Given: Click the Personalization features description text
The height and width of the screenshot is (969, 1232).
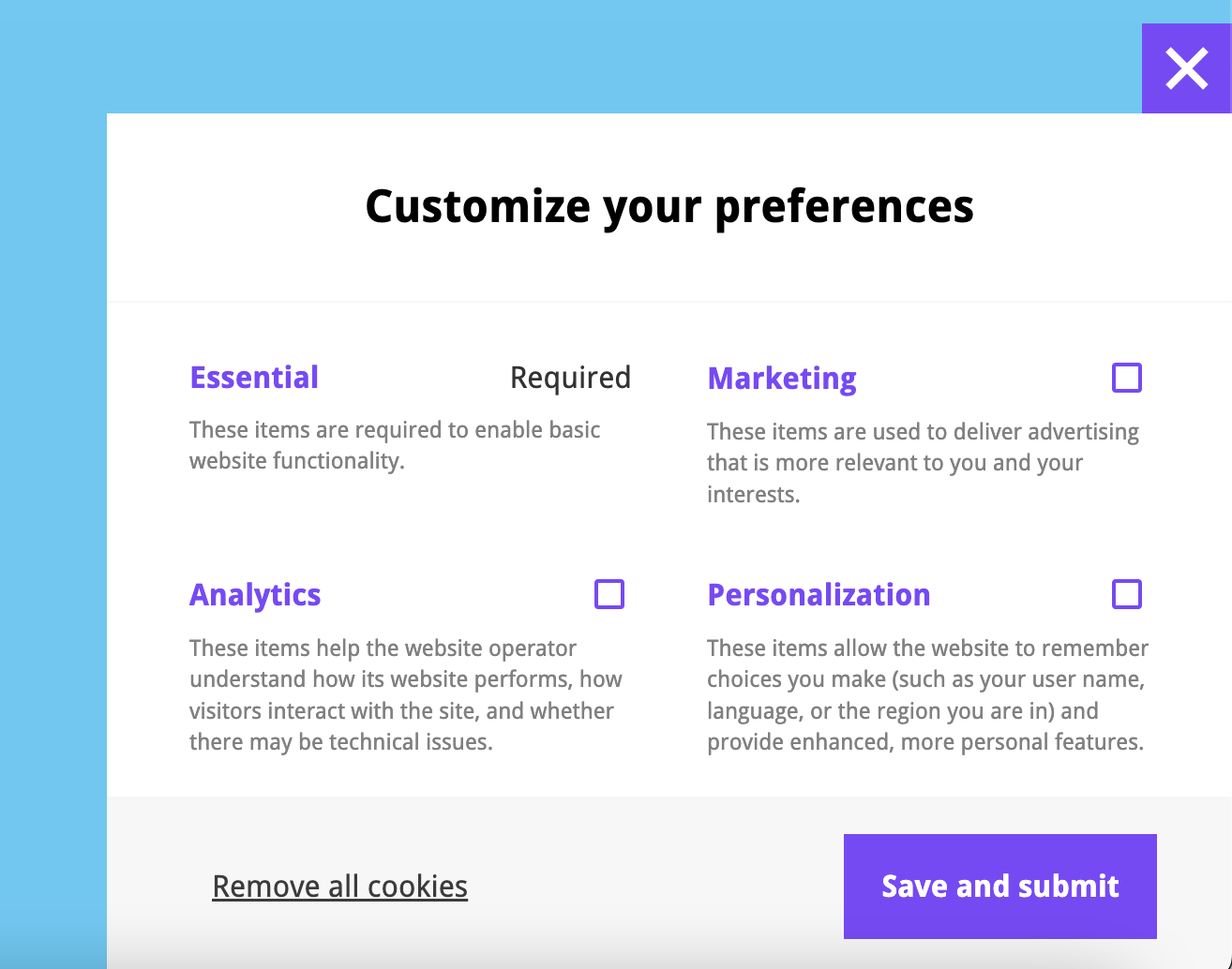Looking at the screenshot, I should click(927, 694).
